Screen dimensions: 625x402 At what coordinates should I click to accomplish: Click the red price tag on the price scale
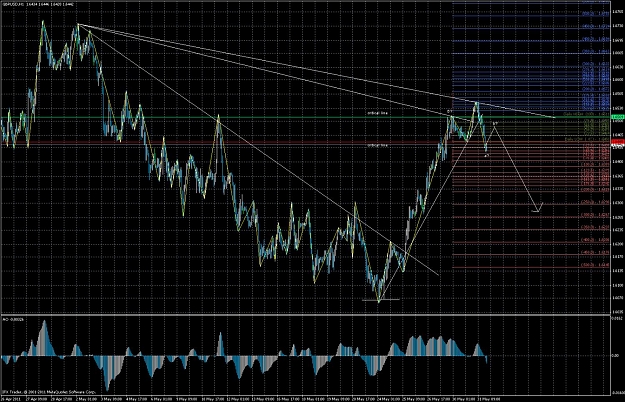tap(617, 142)
